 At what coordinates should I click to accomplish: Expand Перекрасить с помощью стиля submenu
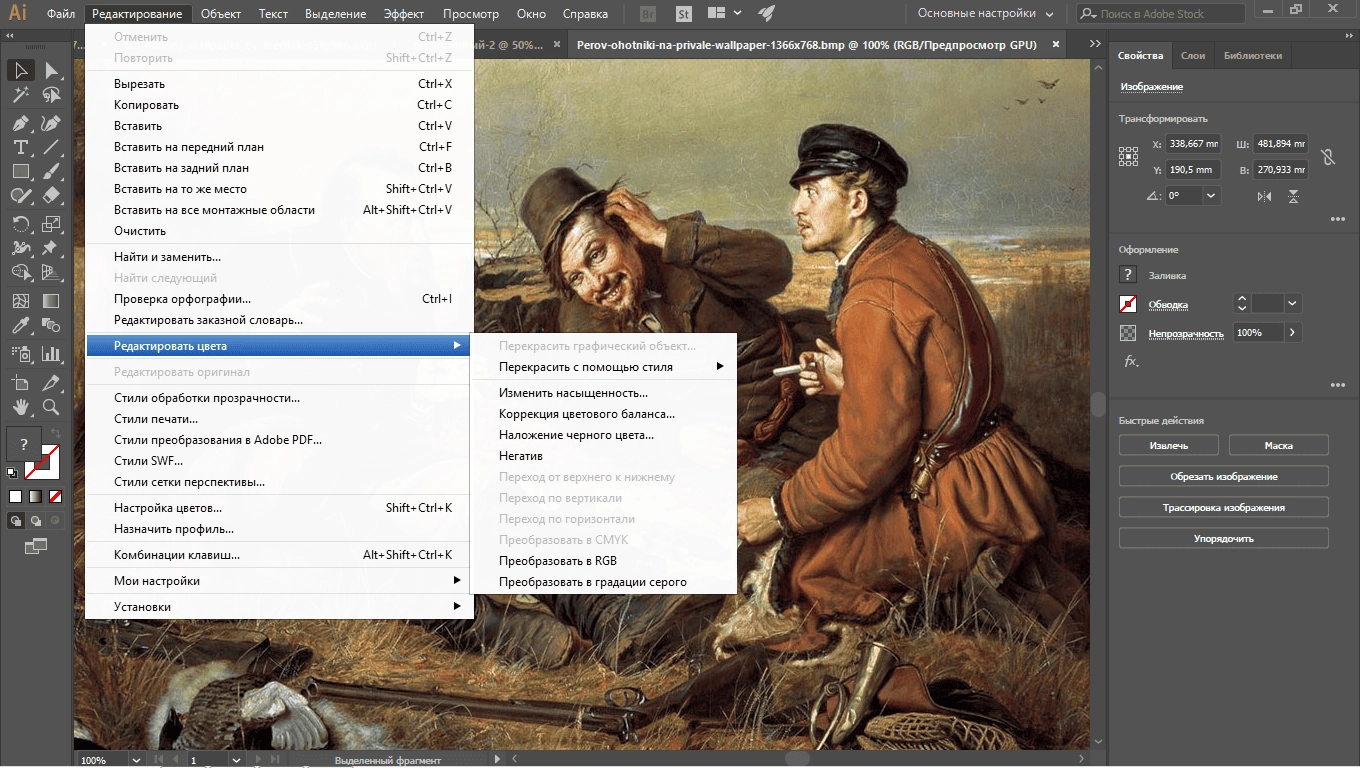coord(604,367)
